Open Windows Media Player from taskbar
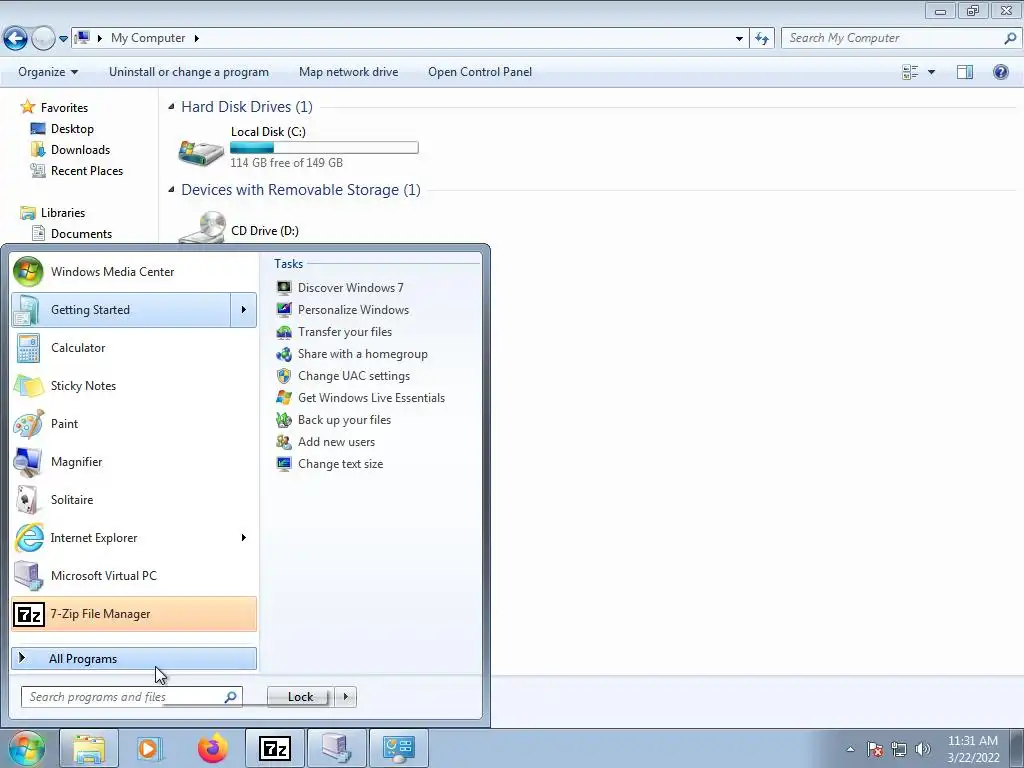 (149, 748)
